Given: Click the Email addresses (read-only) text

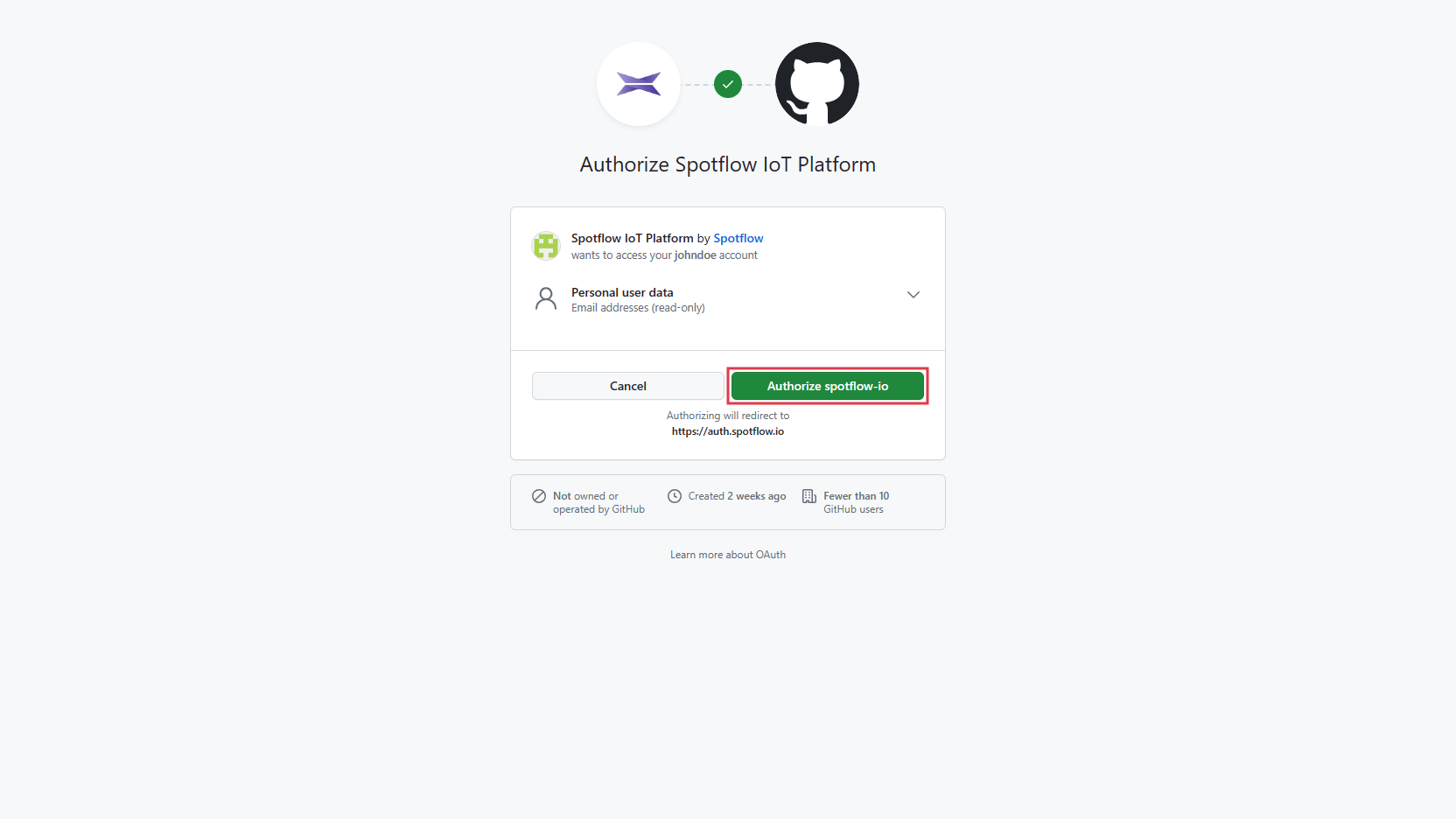Looking at the screenshot, I should tap(638, 308).
